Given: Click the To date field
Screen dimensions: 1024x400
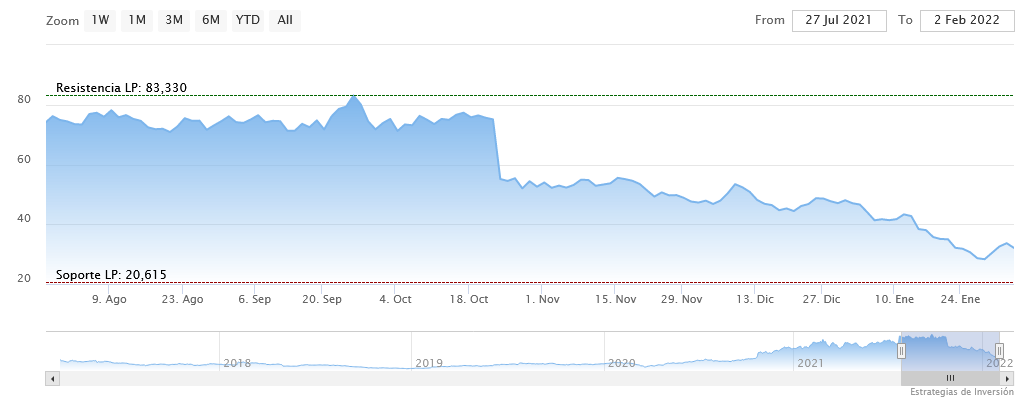Looking at the screenshot, I should point(967,21).
